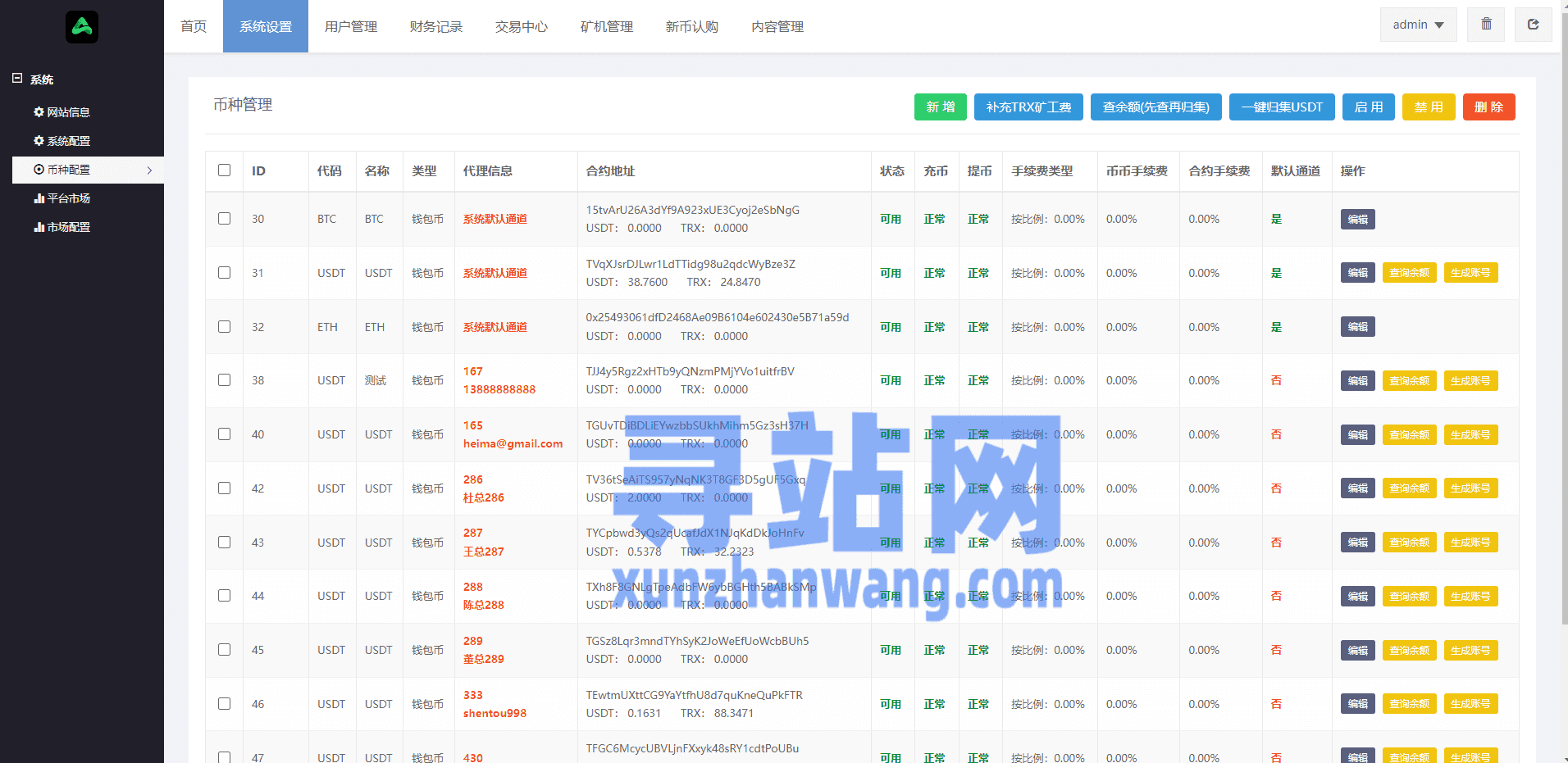The image size is (1568, 763).
Task: Click 查询余额 for row ID 46
Action: point(1409,704)
